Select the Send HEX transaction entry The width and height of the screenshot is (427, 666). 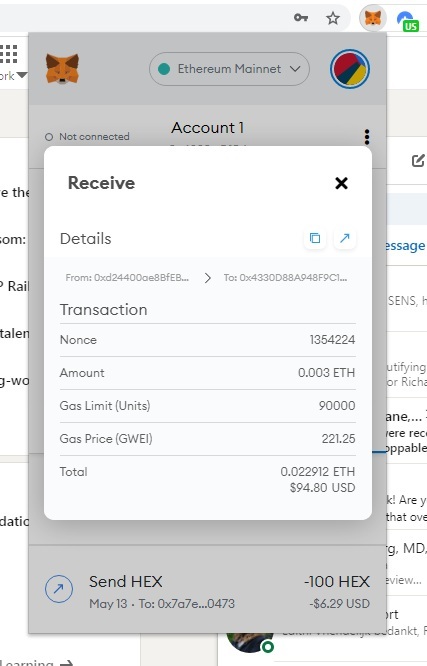(x=207, y=590)
